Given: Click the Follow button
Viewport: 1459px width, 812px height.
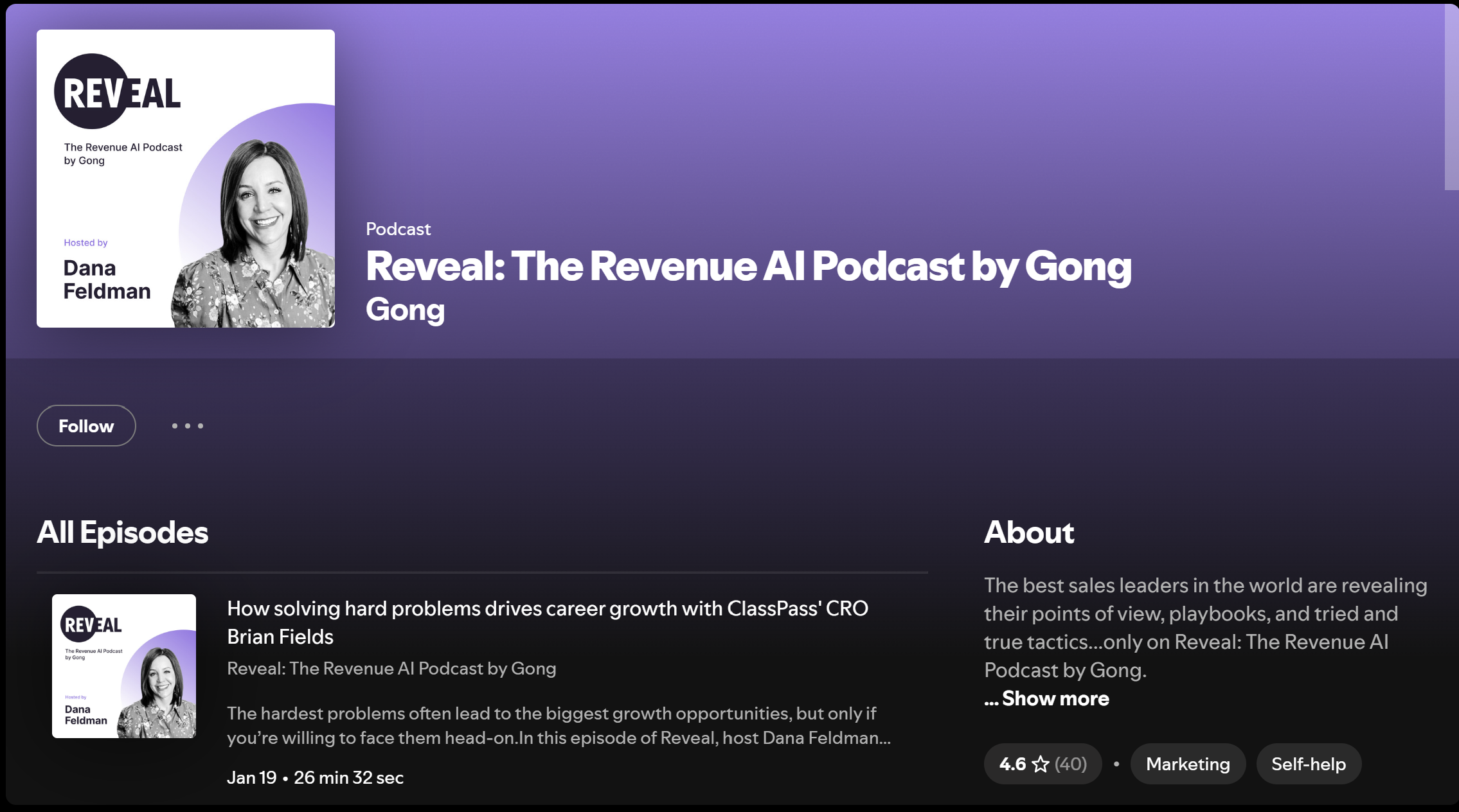Looking at the screenshot, I should 86,425.
